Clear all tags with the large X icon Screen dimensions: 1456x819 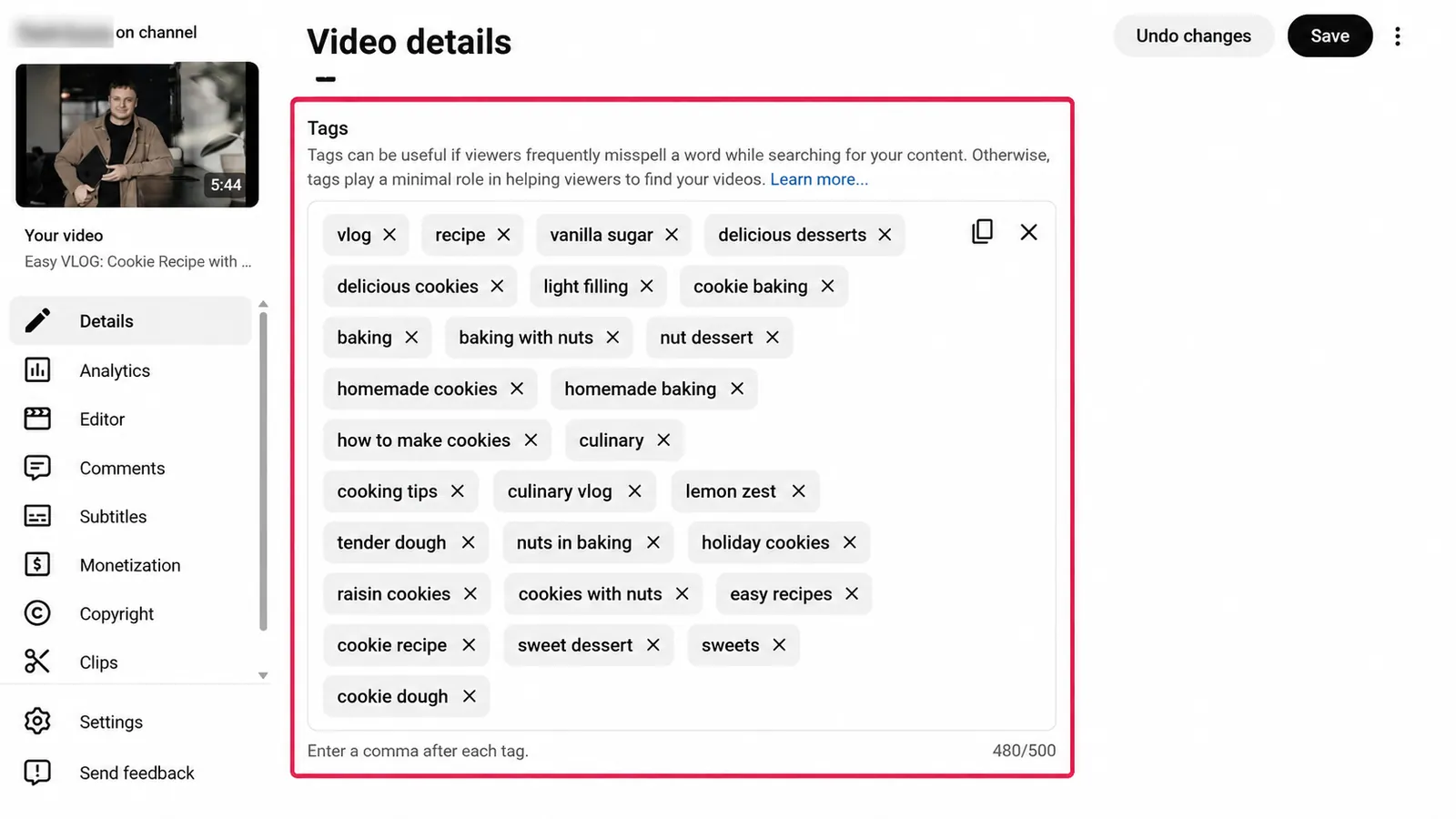coord(1028,232)
